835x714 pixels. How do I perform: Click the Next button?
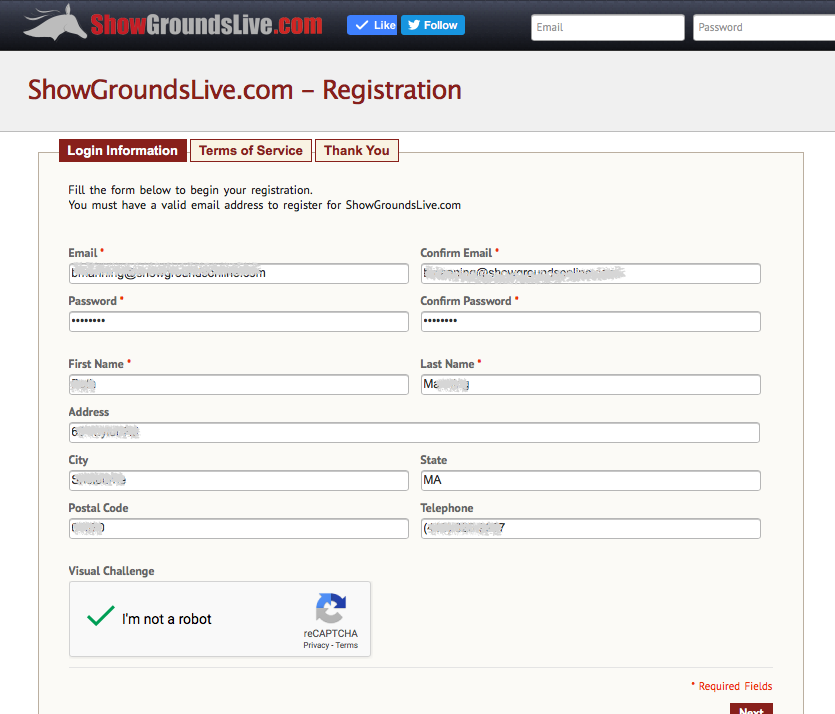(x=751, y=709)
